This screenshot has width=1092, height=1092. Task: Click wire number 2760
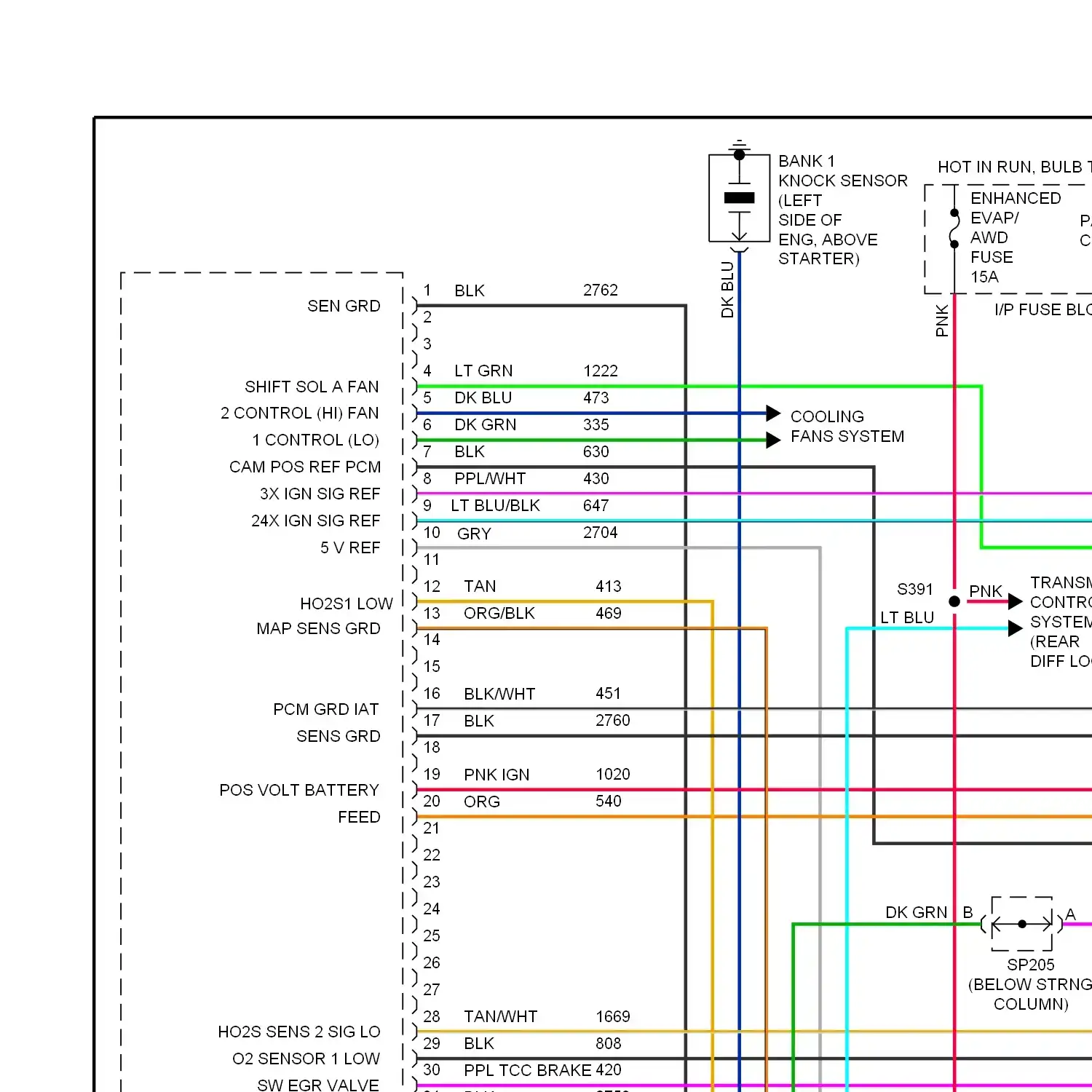pyautogui.click(x=613, y=720)
